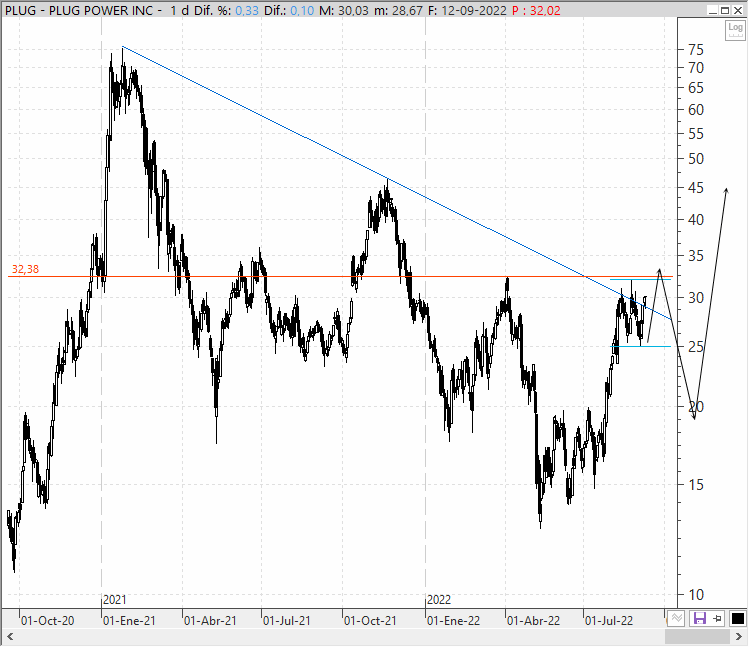Click the double-chevron collapse icon
This screenshot has width=749, height=647.
point(676,618)
